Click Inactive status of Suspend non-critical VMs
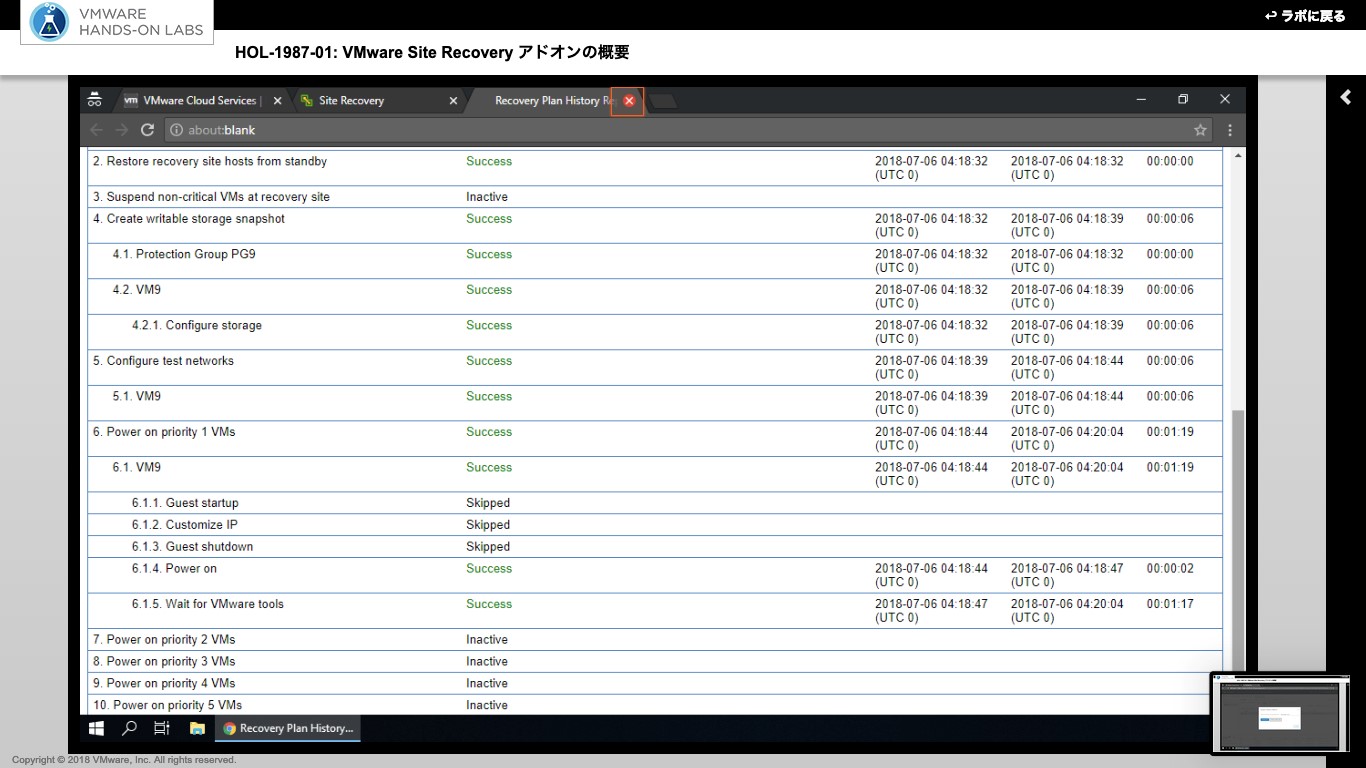Viewport: 1366px width, 768px height. (487, 197)
